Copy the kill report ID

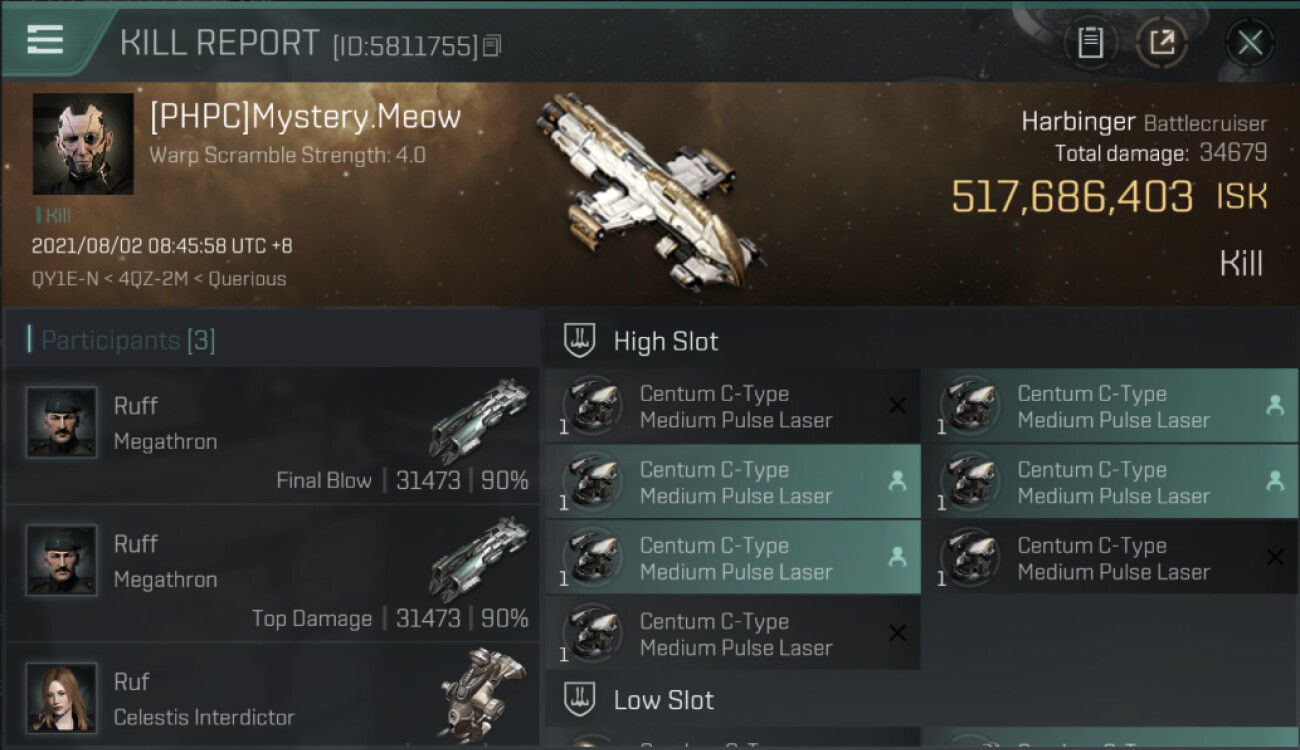tap(491, 46)
